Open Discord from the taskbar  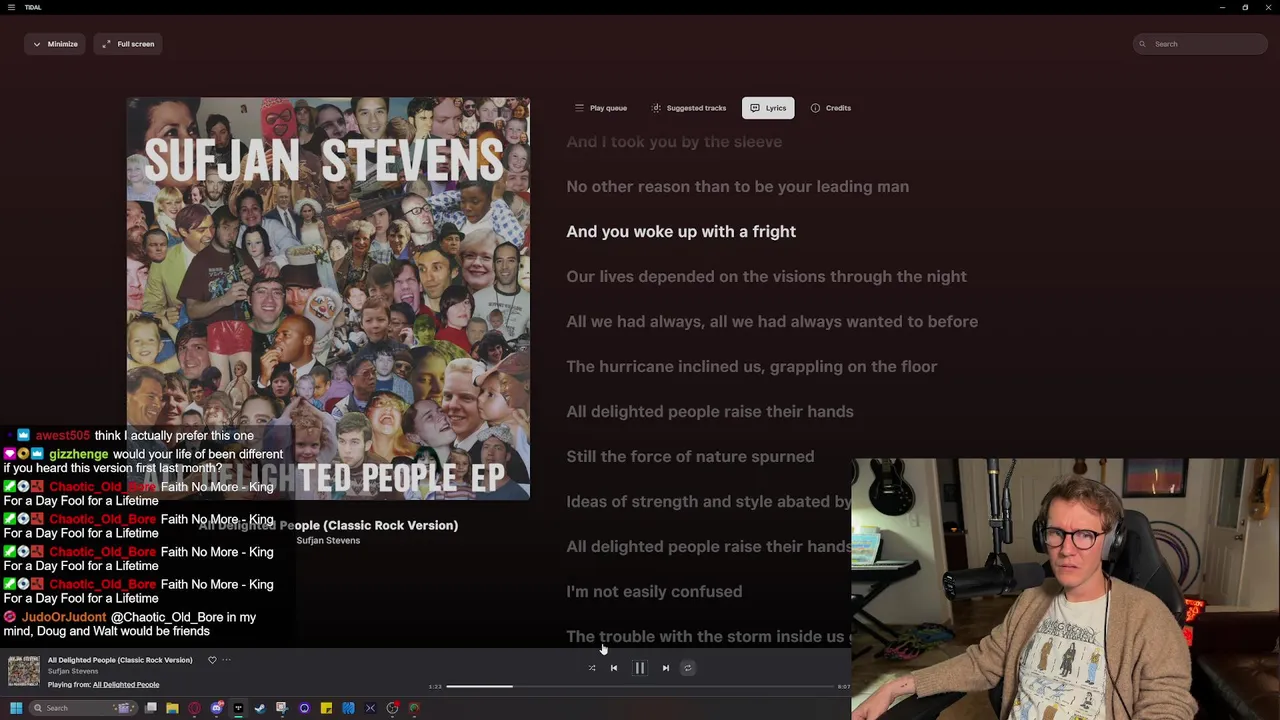click(x=217, y=708)
